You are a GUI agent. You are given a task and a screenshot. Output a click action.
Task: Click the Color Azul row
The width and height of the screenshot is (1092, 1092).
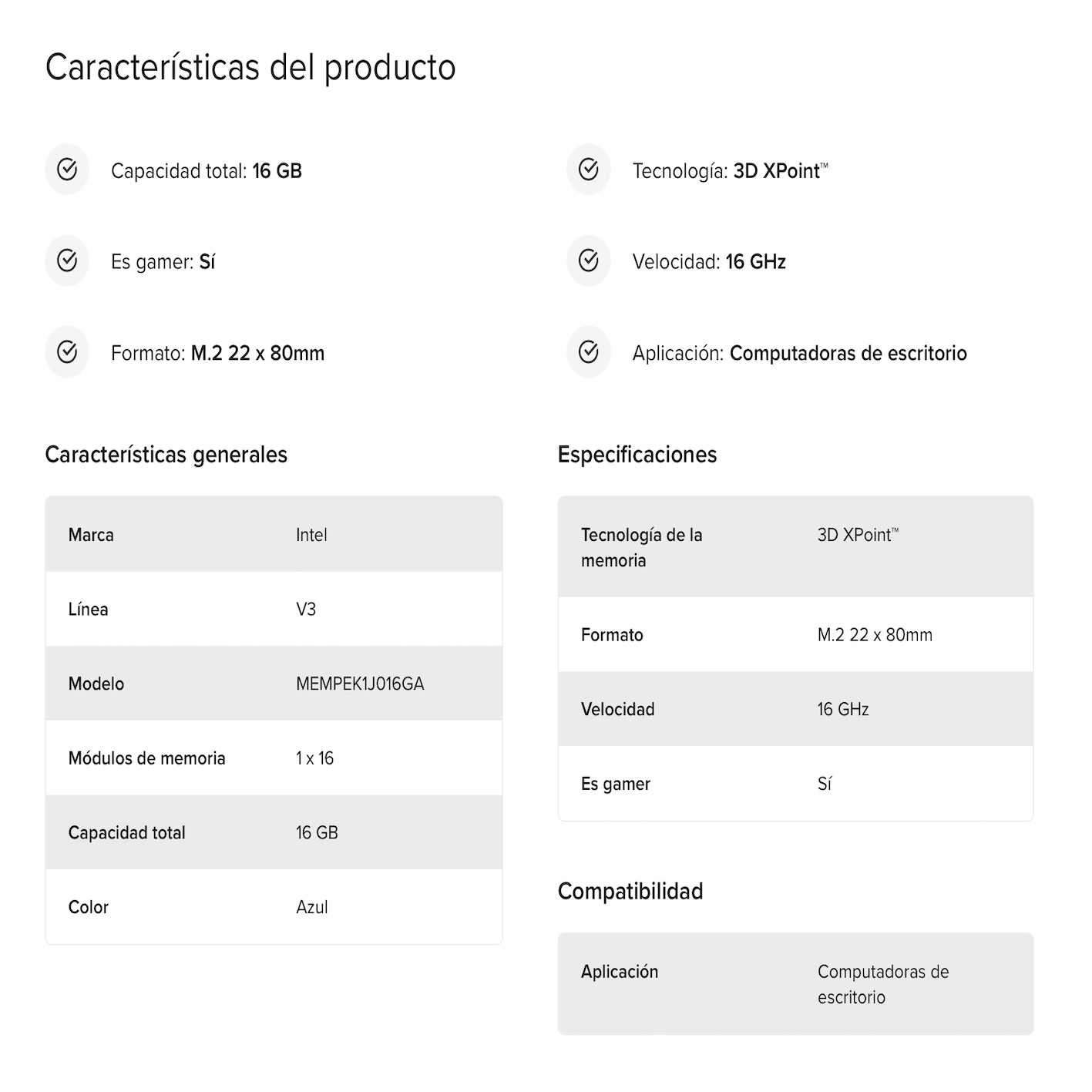(x=274, y=907)
